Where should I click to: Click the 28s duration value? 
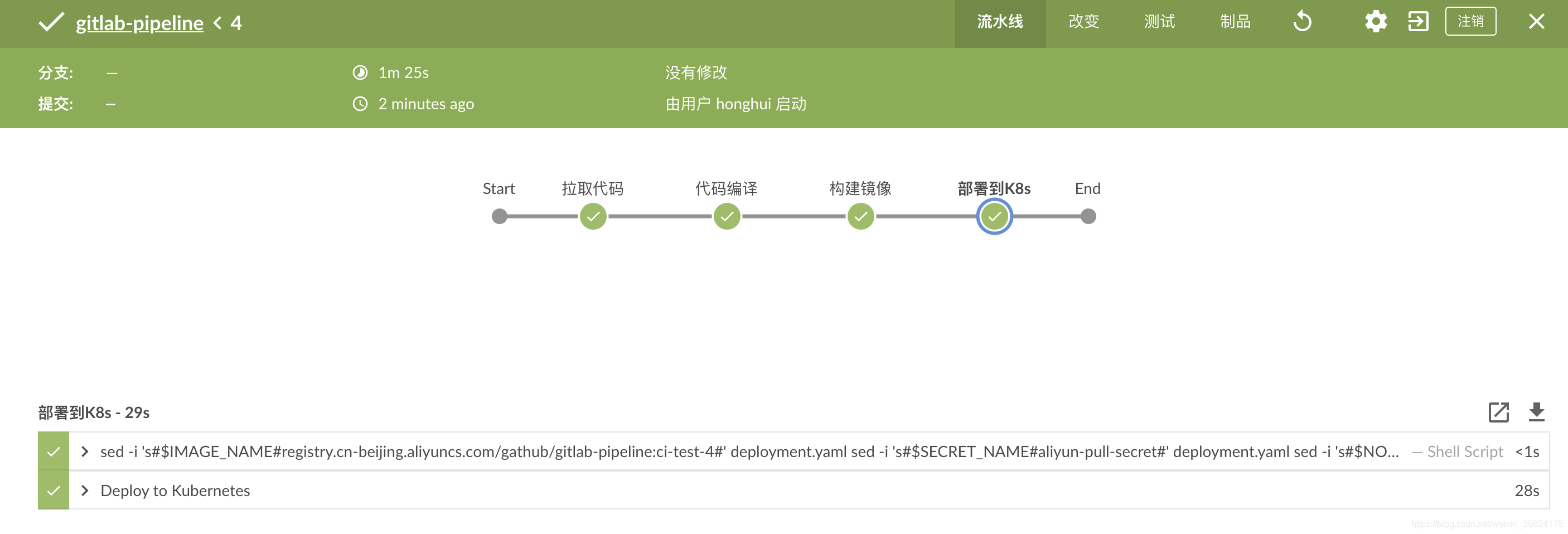pos(1527,491)
